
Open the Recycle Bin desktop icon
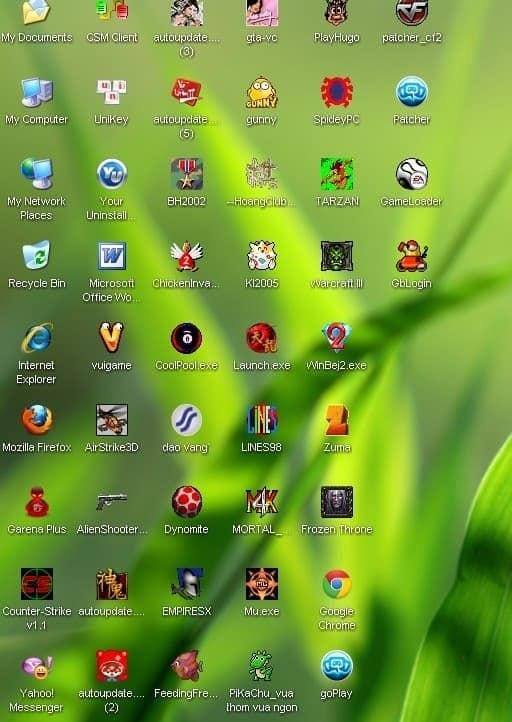click(x=36, y=255)
